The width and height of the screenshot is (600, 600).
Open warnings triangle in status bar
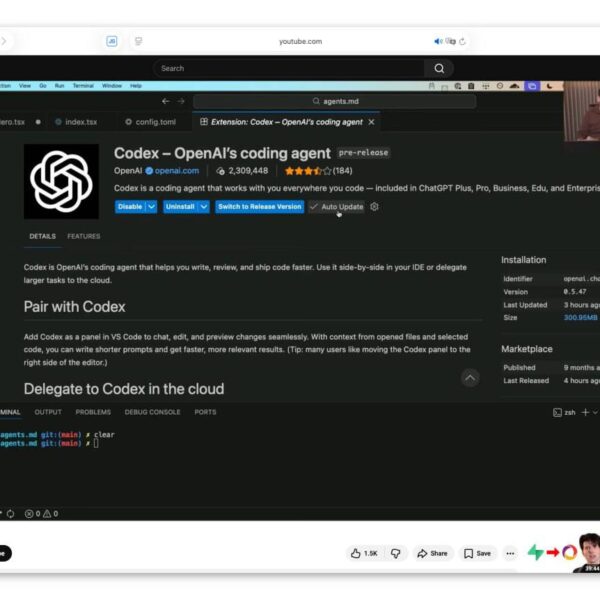(51, 514)
